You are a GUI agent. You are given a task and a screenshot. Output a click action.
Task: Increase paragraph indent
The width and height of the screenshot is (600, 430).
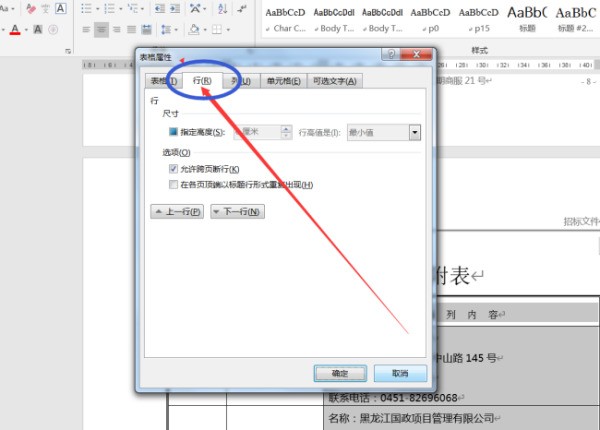175,8
